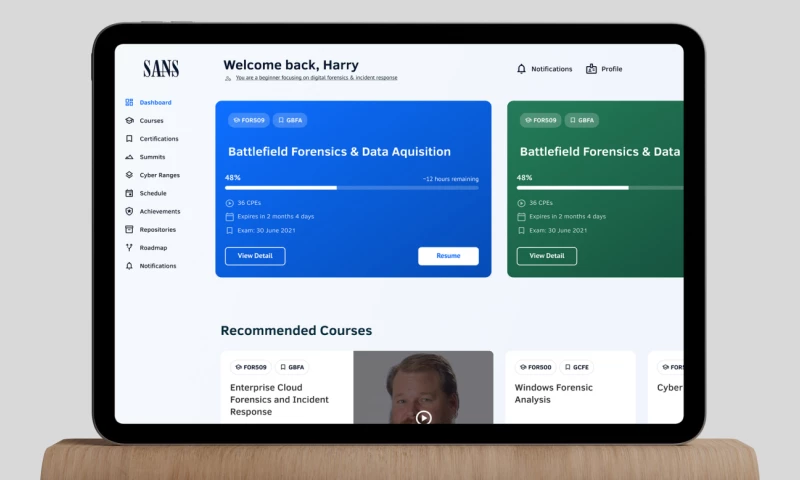Click the beginner focus description link

(316, 78)
